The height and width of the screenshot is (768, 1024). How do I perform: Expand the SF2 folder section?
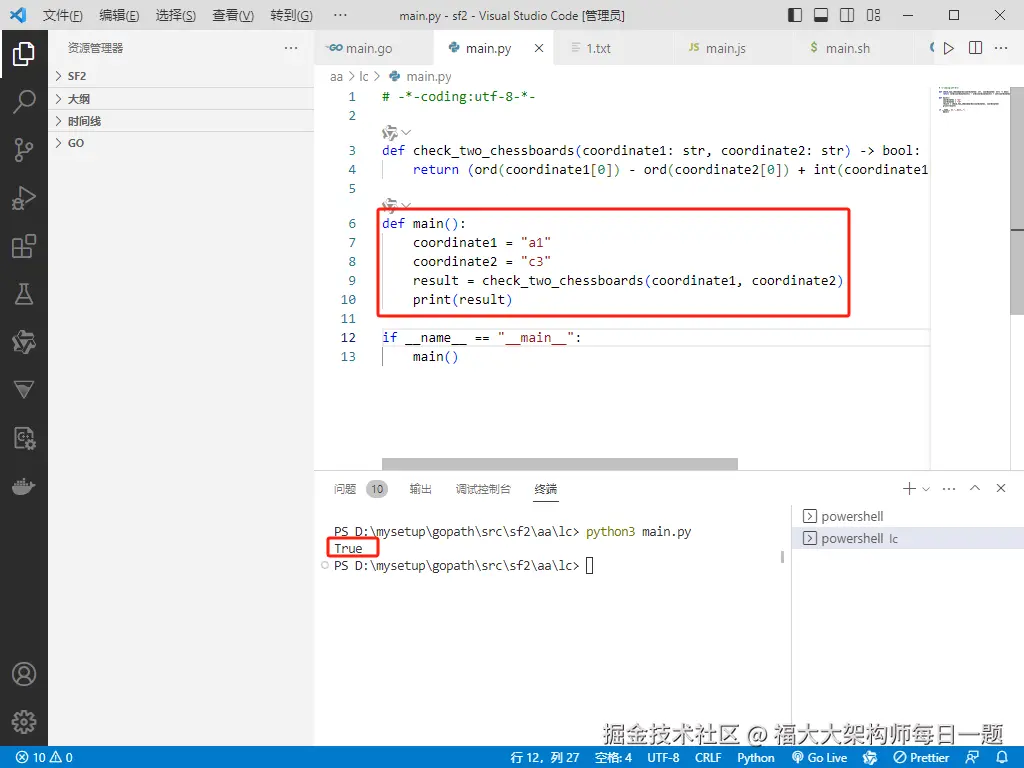coord(181,76)
